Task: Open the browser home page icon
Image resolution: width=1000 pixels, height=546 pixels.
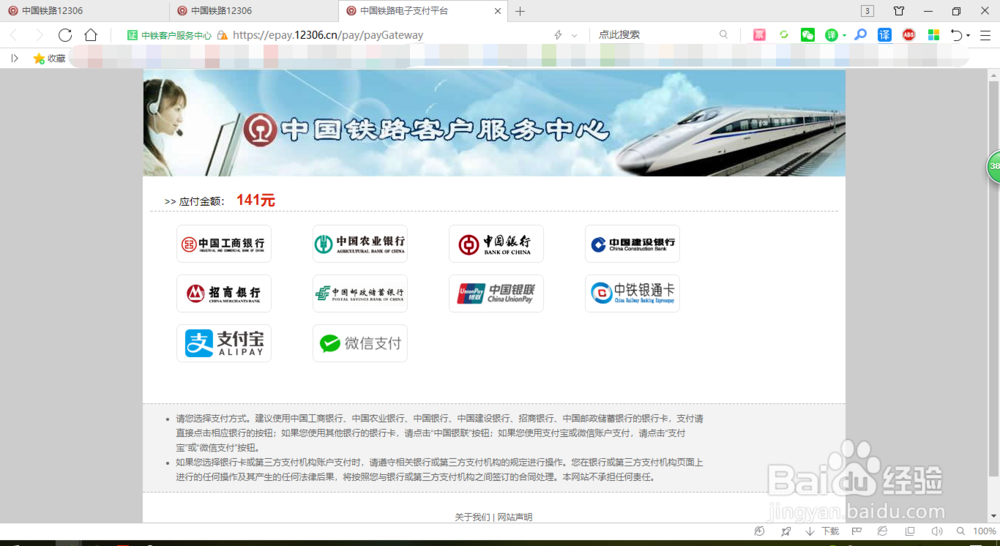Action: click(x=91, y=35)
